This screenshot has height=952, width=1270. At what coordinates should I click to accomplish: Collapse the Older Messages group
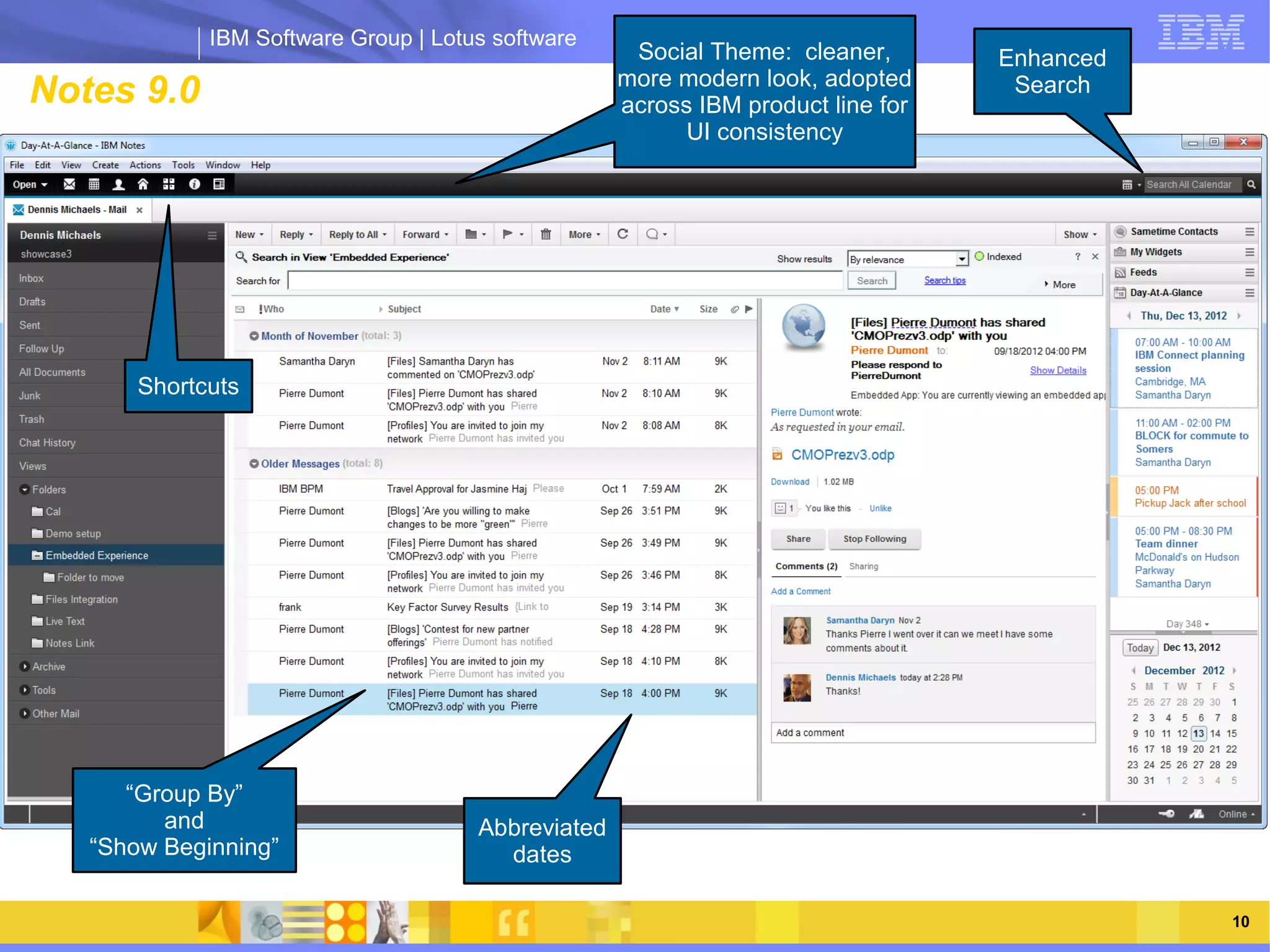(254, 464)
